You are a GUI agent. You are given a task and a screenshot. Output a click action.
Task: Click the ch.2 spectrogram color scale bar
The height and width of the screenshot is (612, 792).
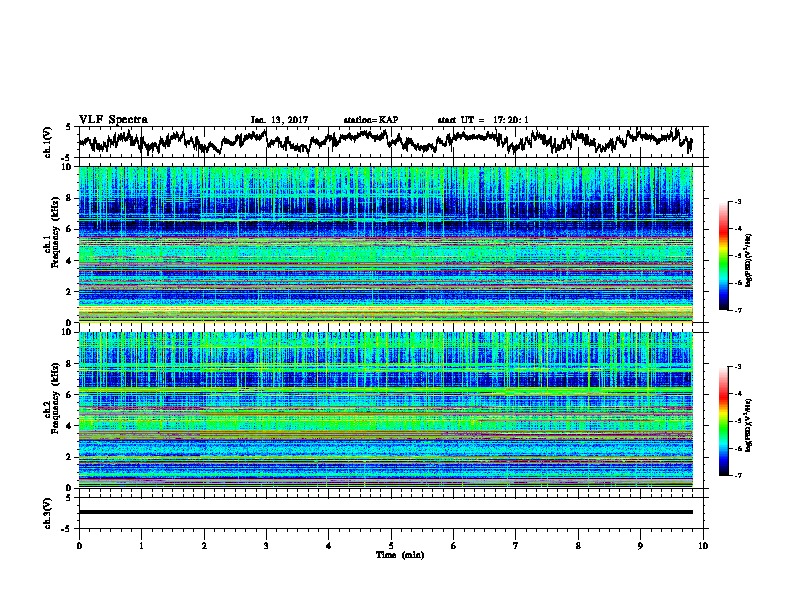point(723,421)
